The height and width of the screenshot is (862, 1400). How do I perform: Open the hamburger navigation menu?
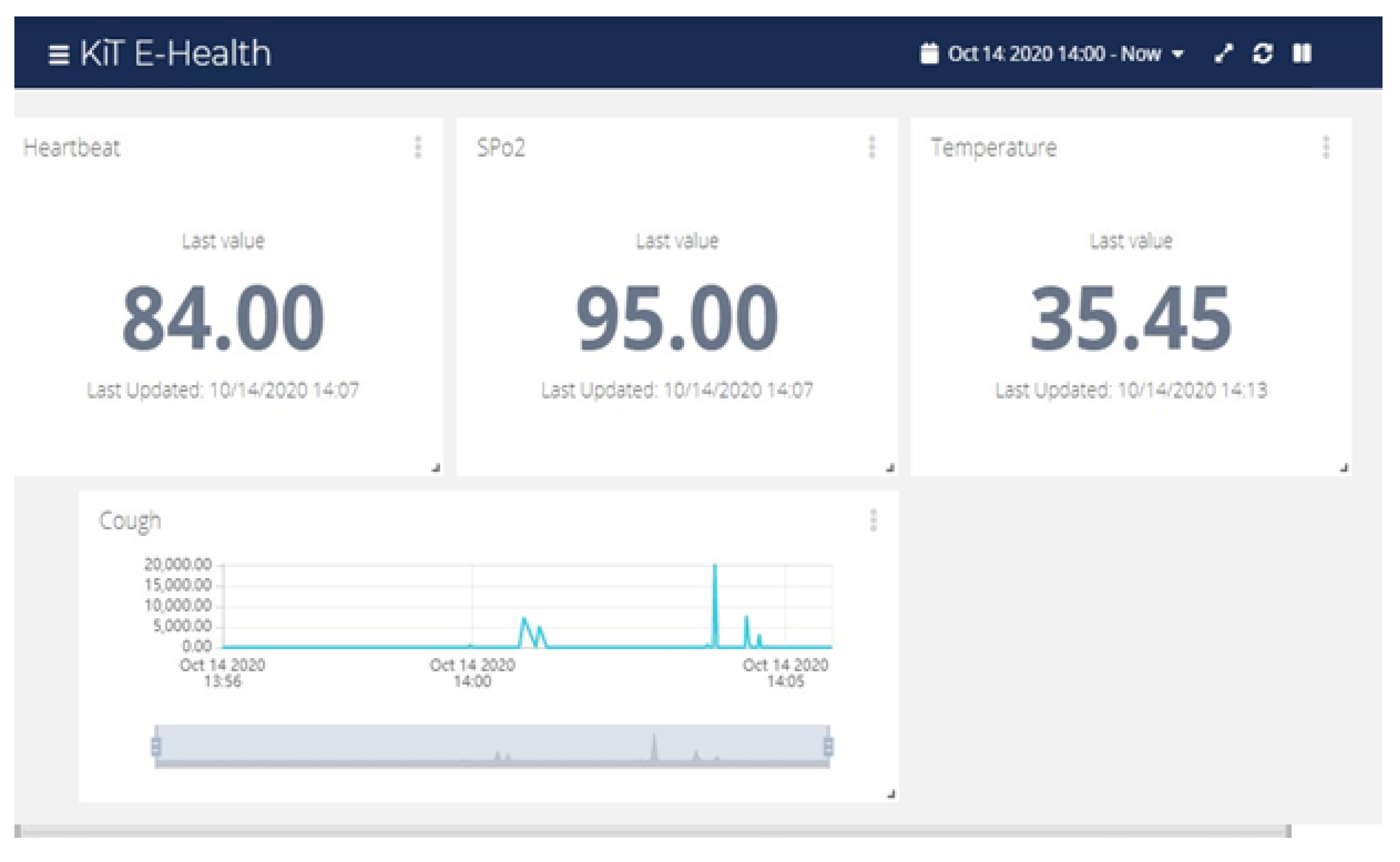[x=58, y=56]
